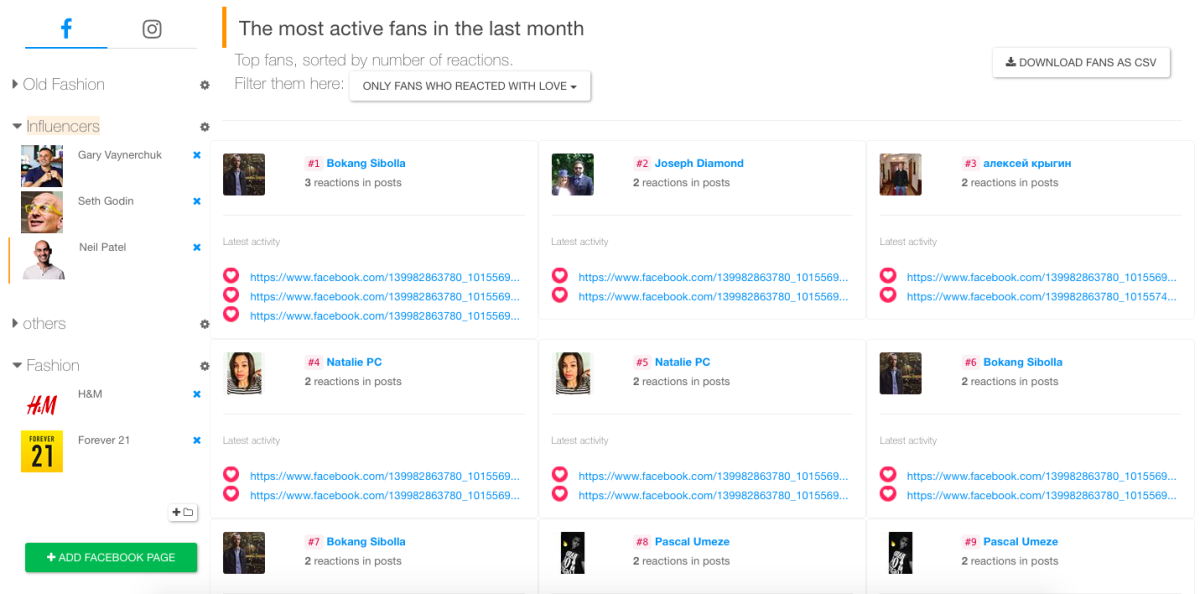Viewport: 1200px width, 594px height.
Task: Switch to the Instagram tab
Action: click(152, 29)
